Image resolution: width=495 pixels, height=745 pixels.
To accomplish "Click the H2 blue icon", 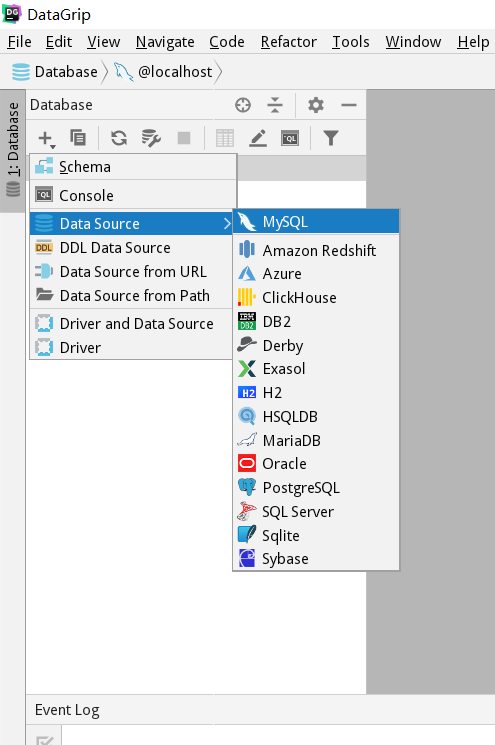I will [247, 393].
